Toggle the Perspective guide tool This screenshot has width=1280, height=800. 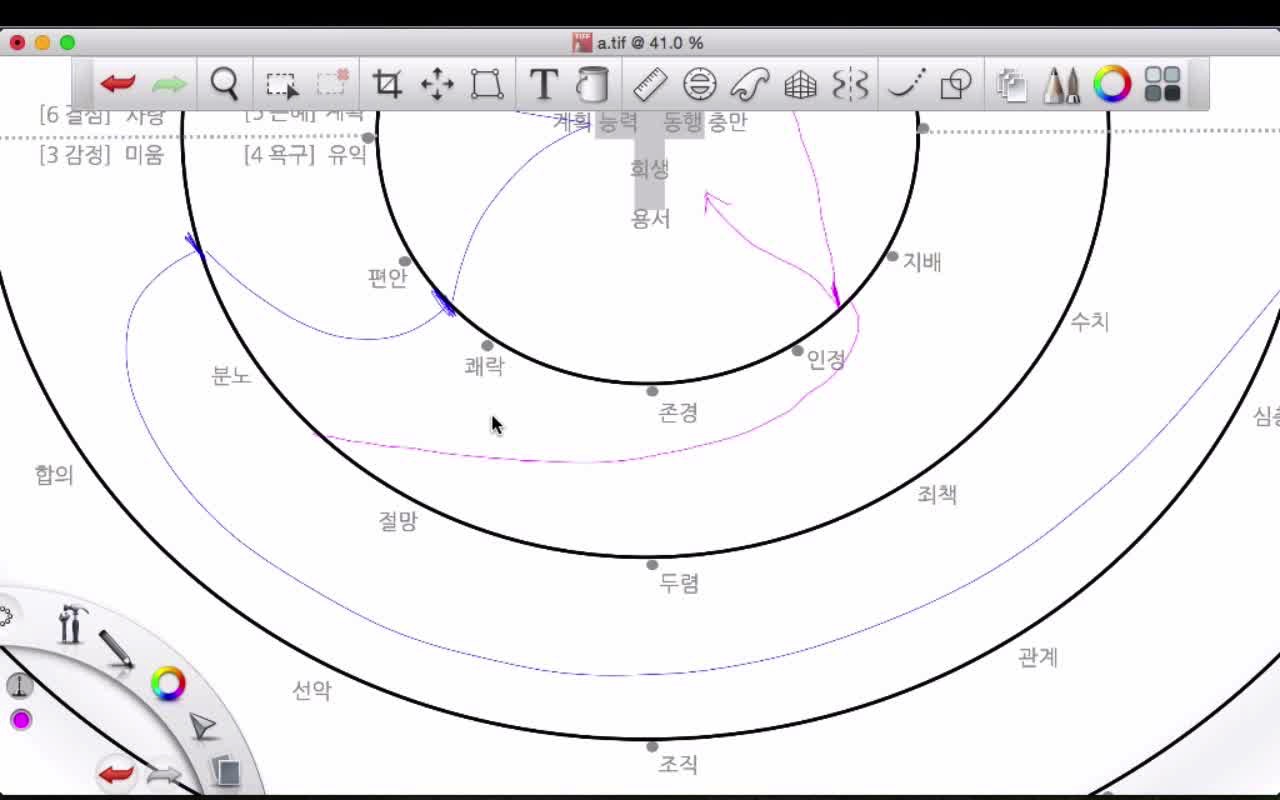coord(800,85)
